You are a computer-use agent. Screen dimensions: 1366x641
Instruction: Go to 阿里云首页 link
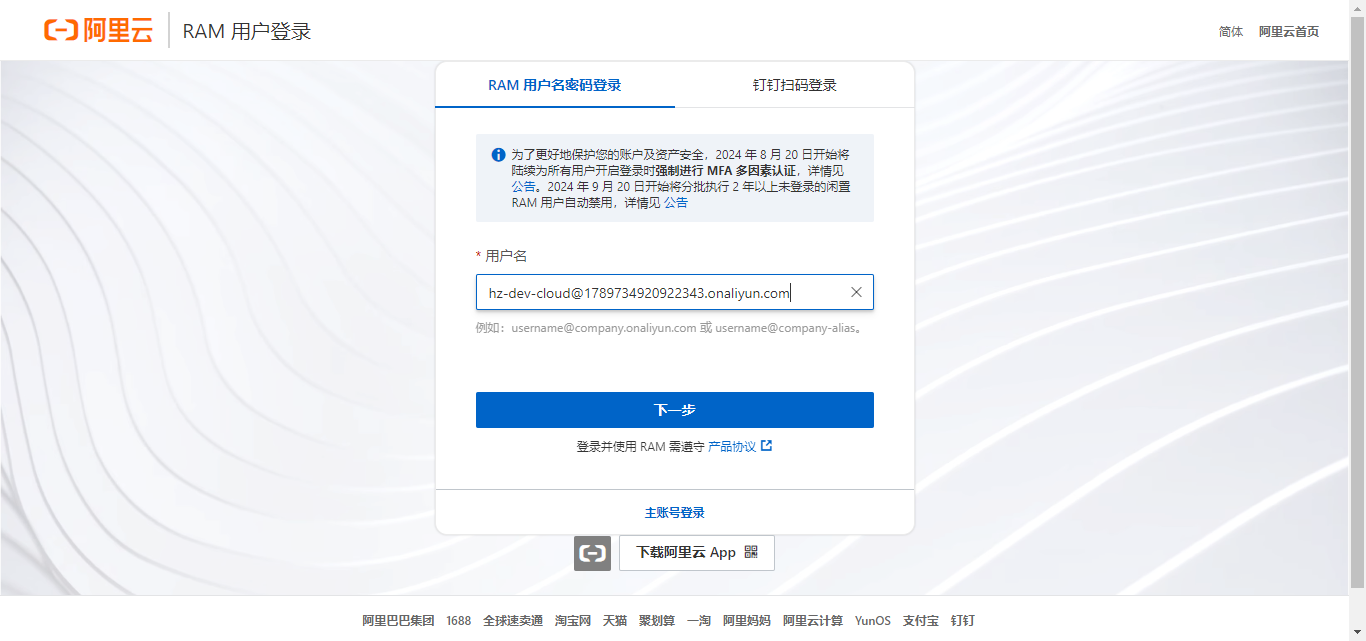click(x=1289, y=31)
